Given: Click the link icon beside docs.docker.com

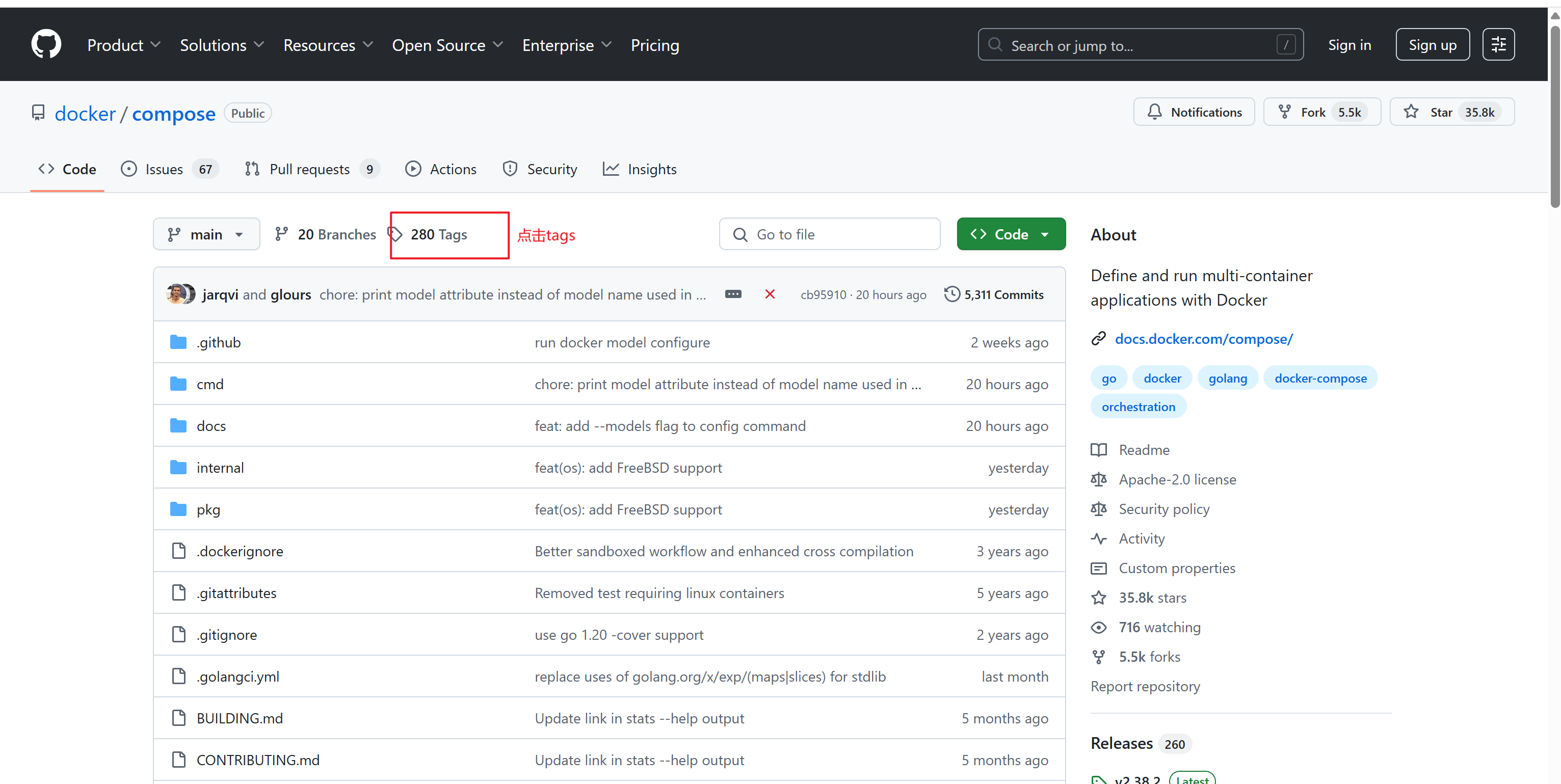Looking at the screenshot, I should pos(1099,339).
